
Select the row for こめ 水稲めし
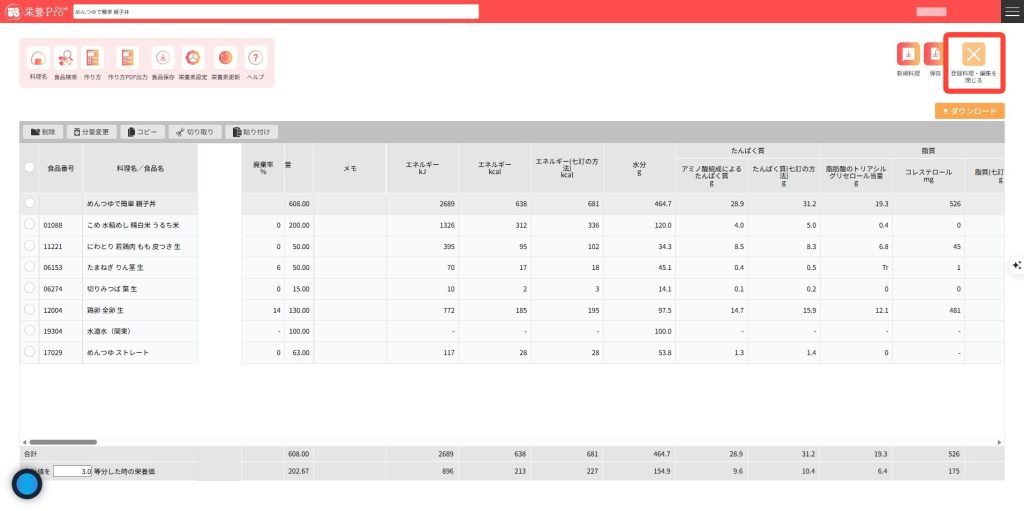[x=29, y=225]
